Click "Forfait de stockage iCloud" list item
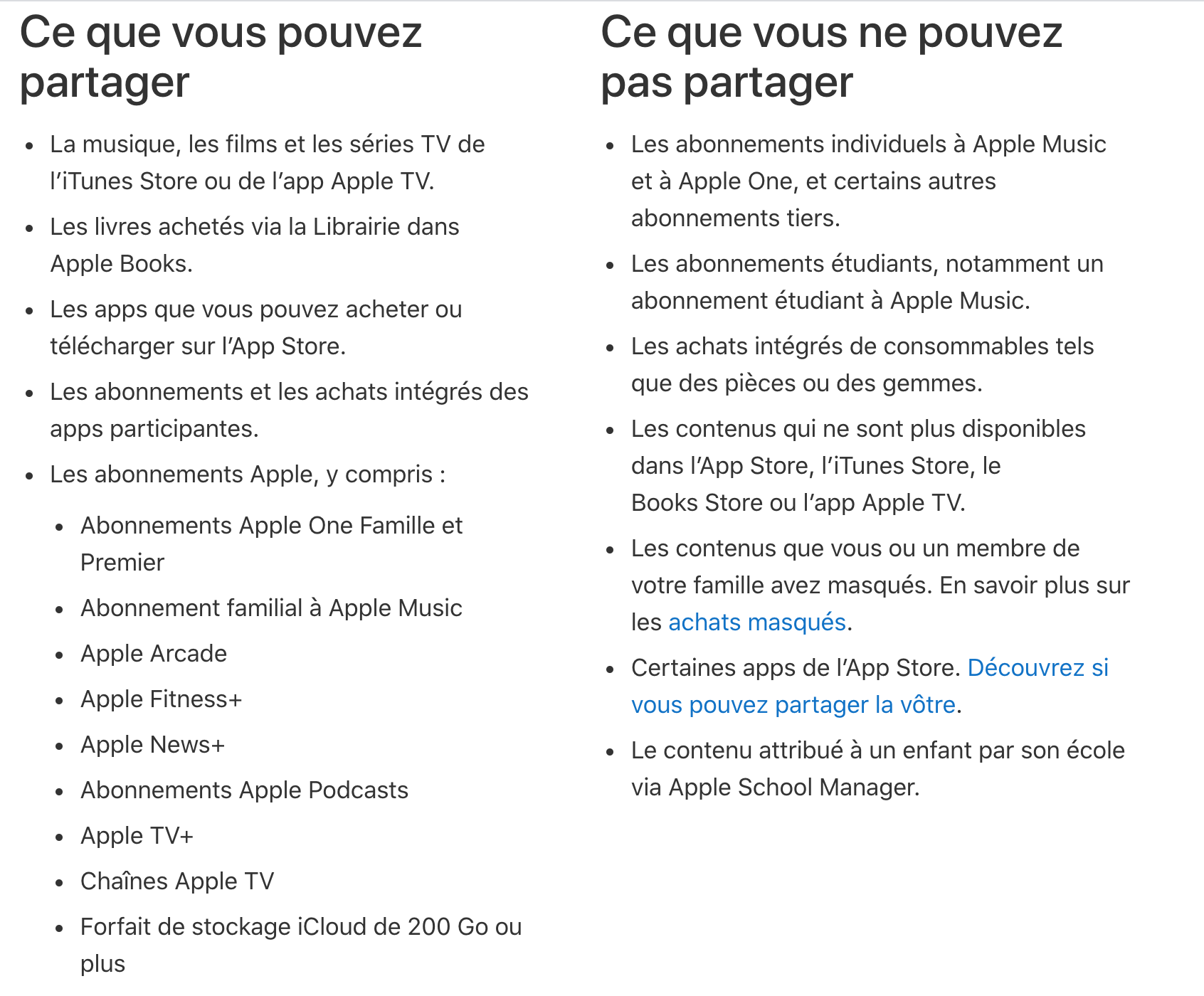 300,927
